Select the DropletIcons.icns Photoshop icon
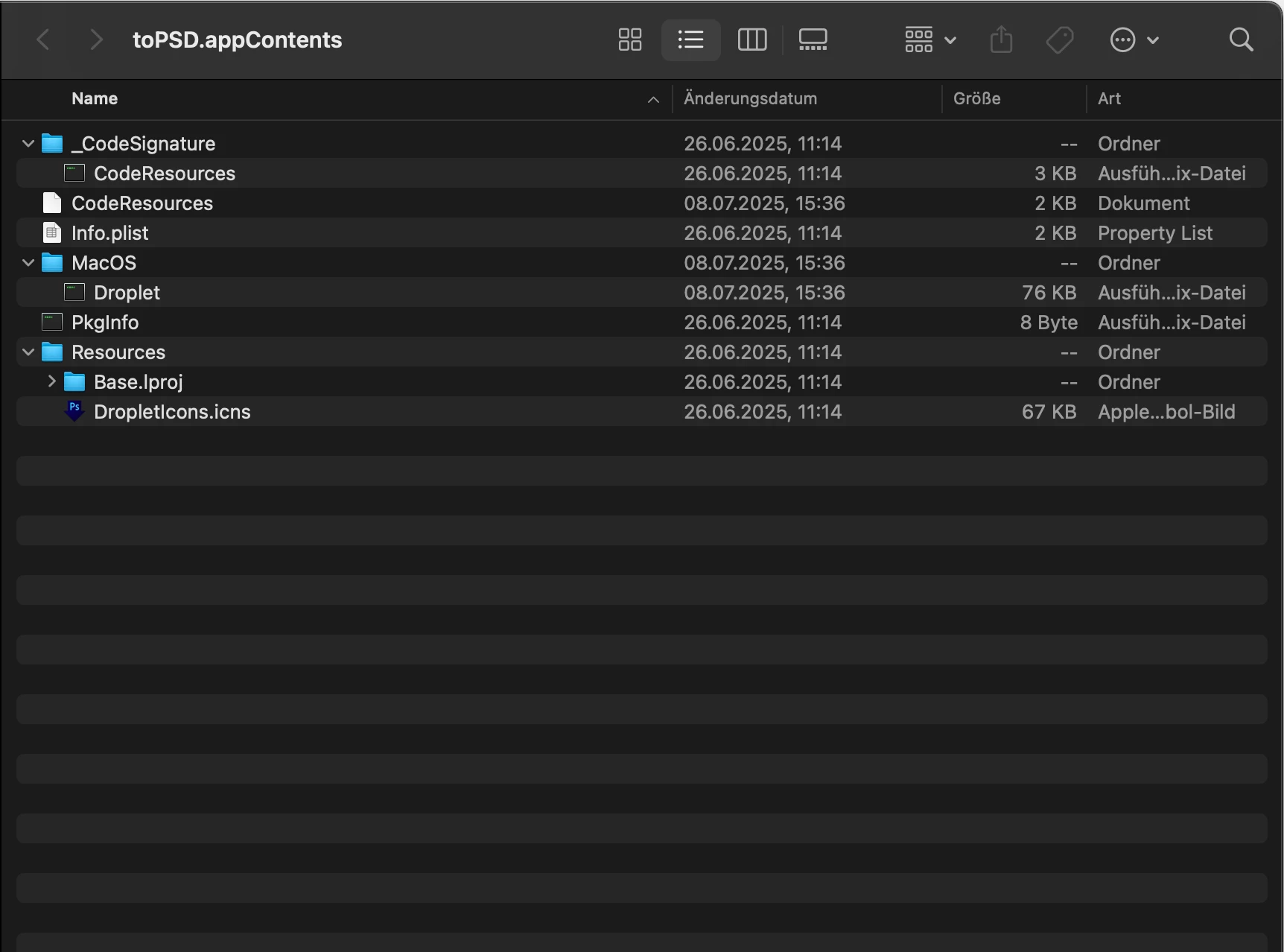This screenshot has height=952, width=1284. [74, 410]
